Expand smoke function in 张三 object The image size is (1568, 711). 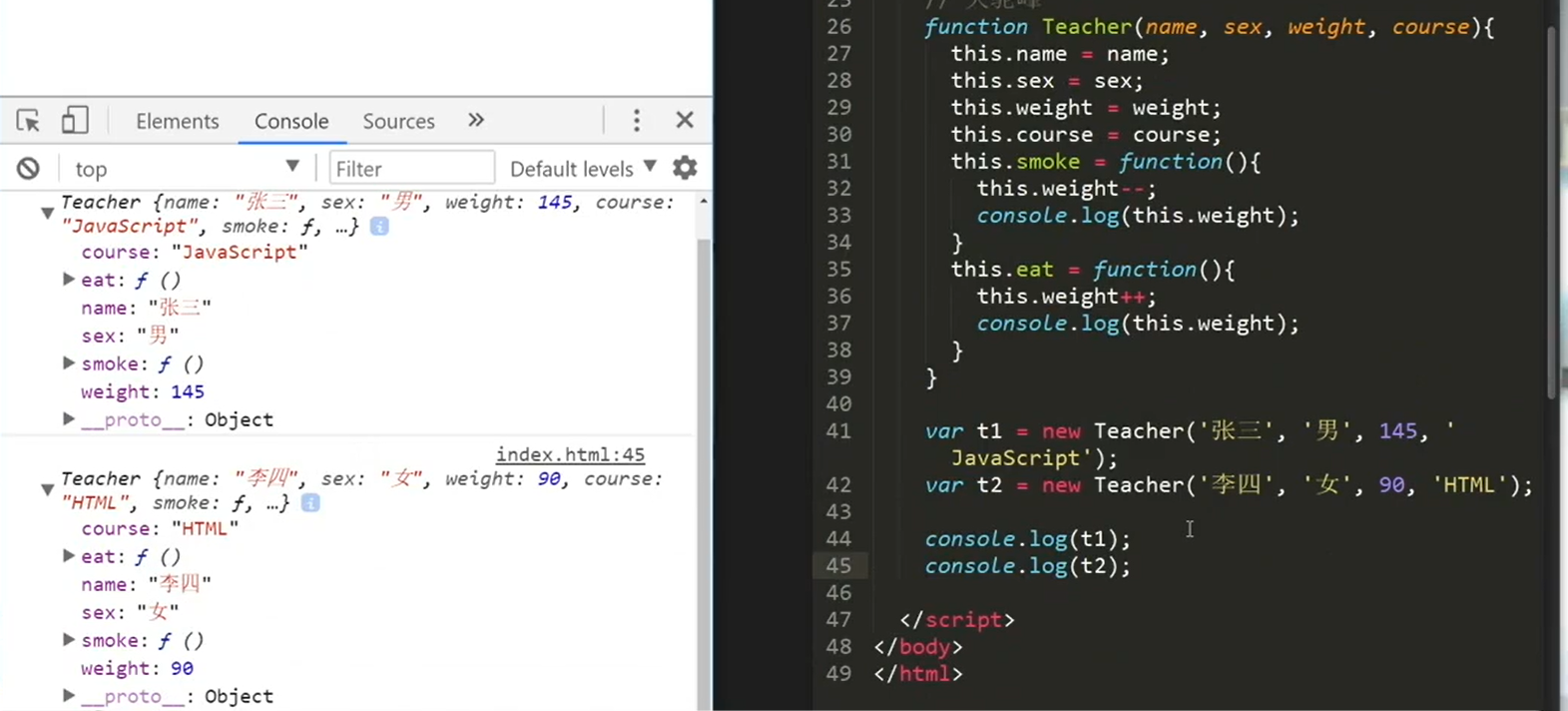[68, 363]
